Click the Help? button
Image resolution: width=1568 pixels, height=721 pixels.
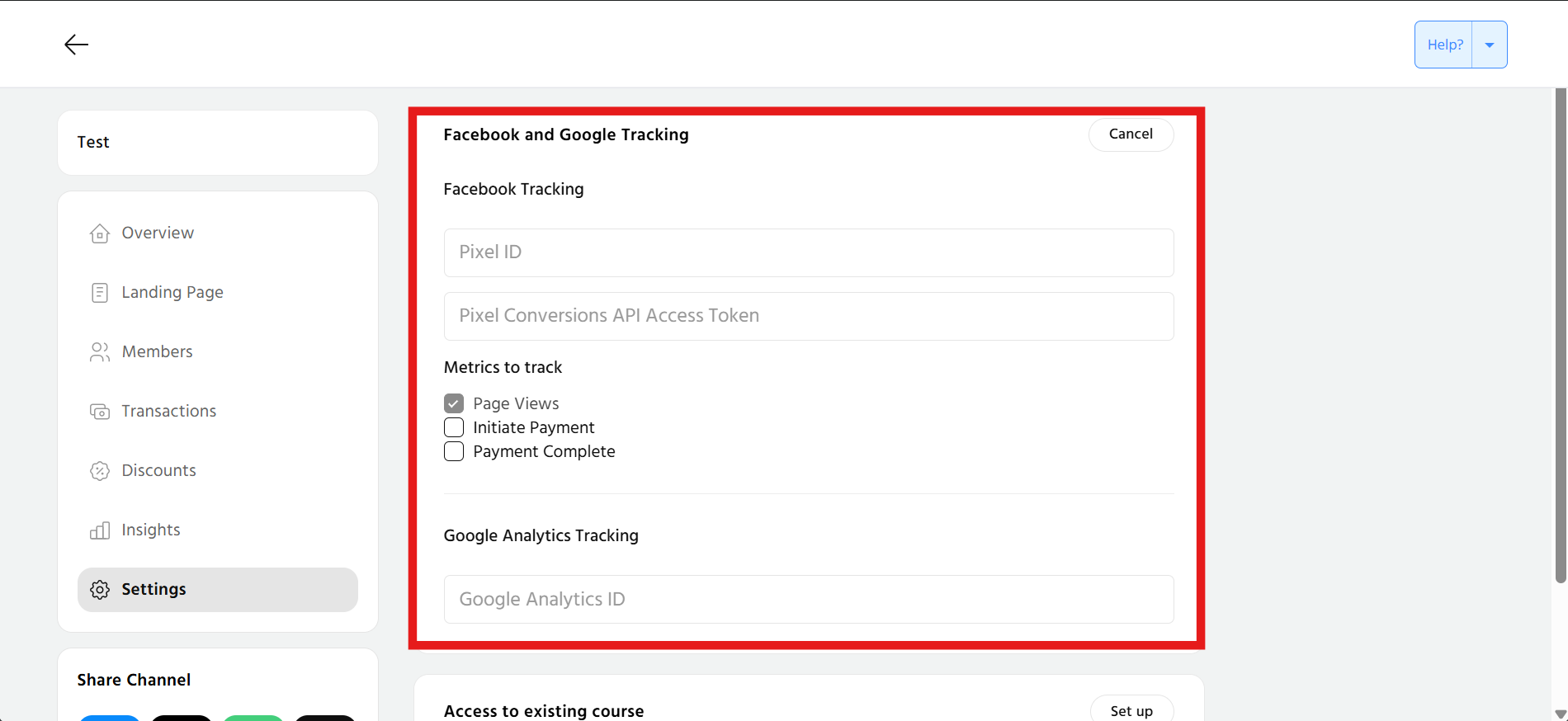(1444, 45)
